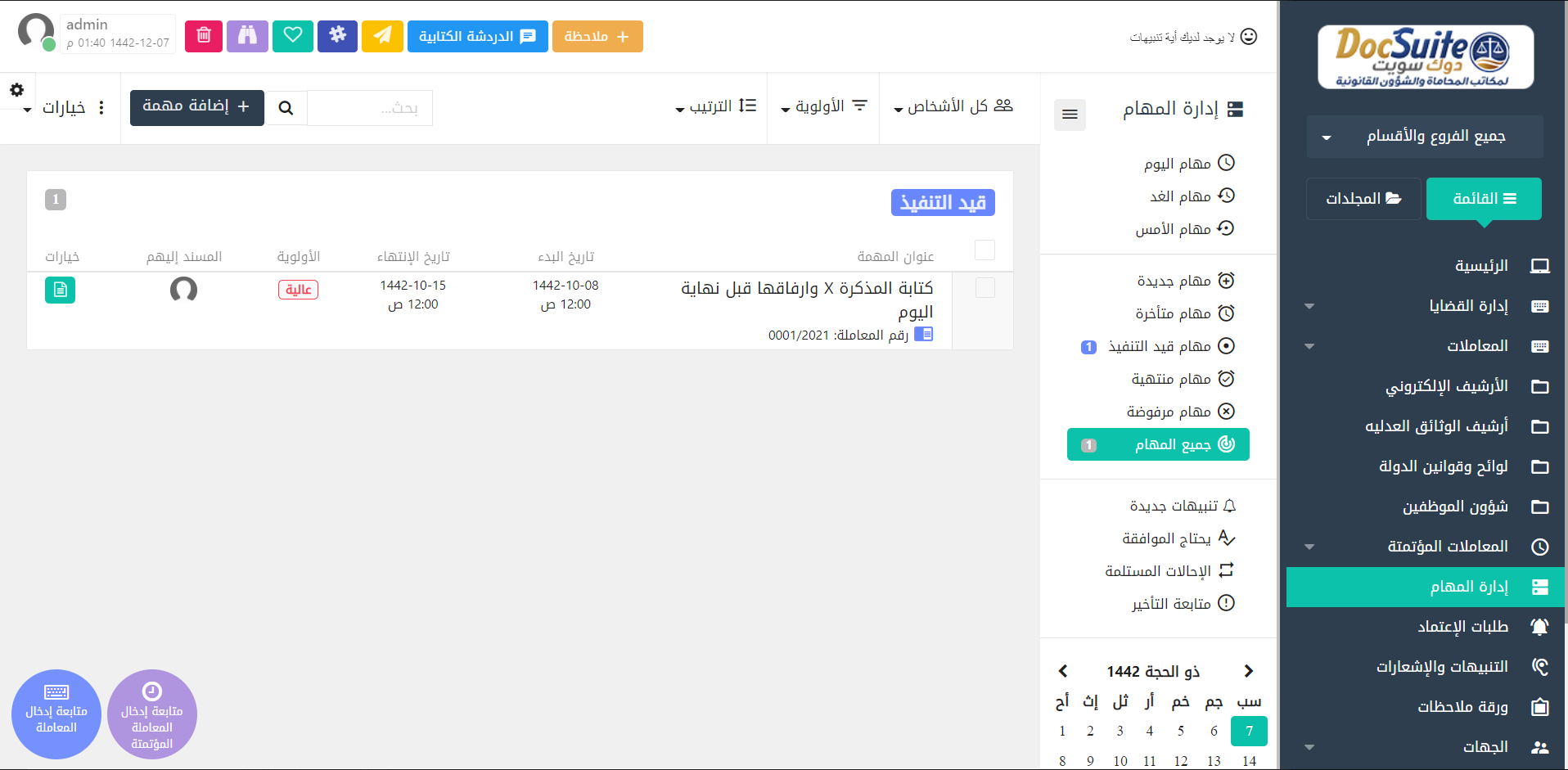Switch to the المجلدات folders tab
The image size is (1568, 770).
(1363, 199)
